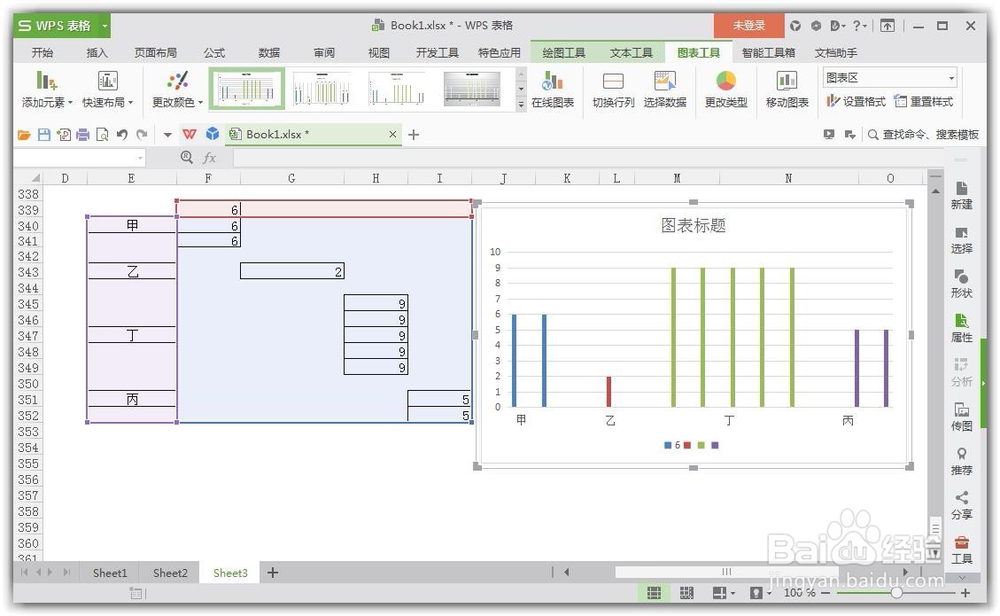
Task: Click the Open folder icon in quick toolbar
Action: click(x=24, y=135)
